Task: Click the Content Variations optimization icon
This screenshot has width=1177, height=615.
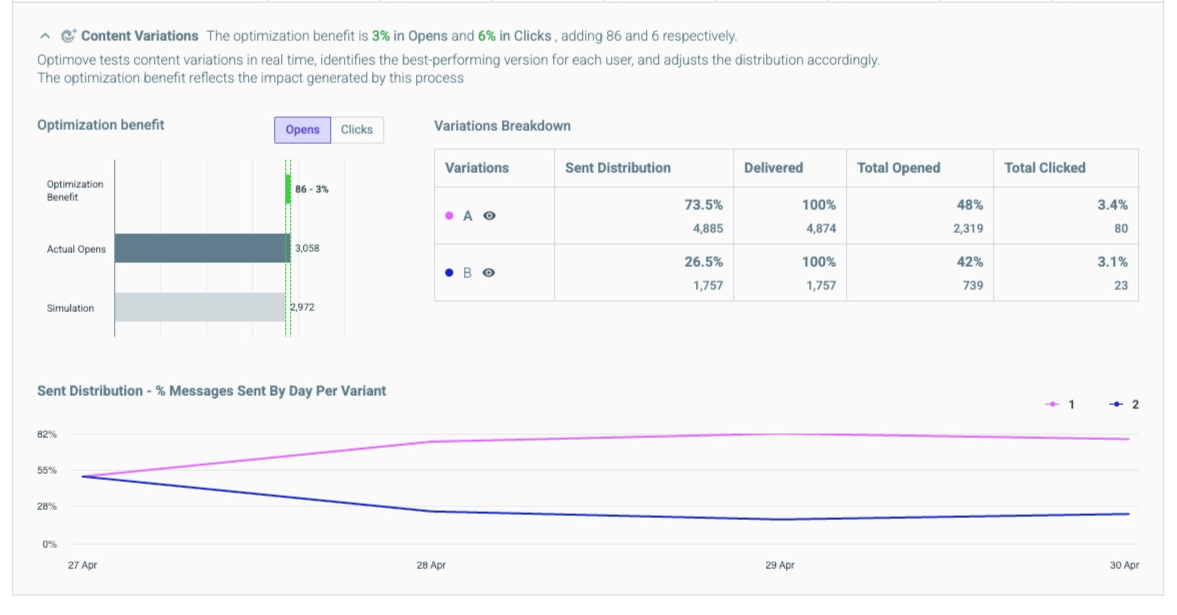Action: pyautogui.click(x=68, y=36)
